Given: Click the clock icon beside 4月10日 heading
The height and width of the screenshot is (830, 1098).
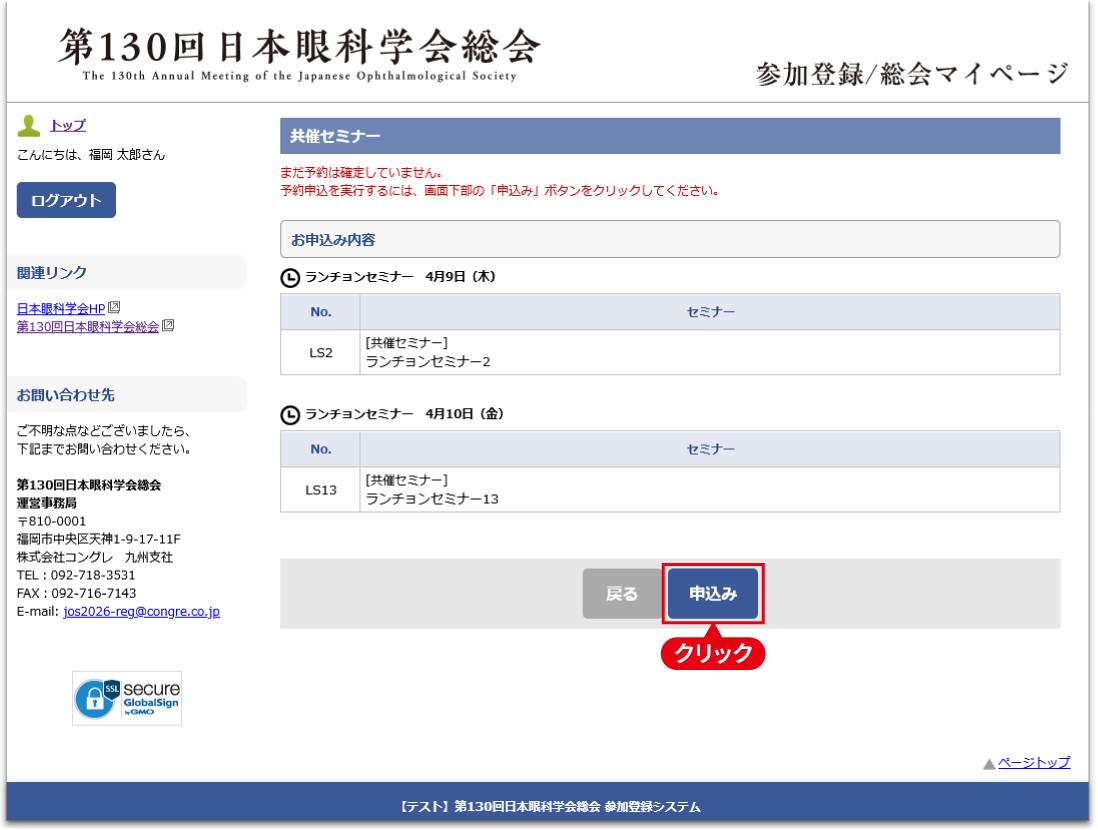Looking at the screenshot, I should pos(290,414).
